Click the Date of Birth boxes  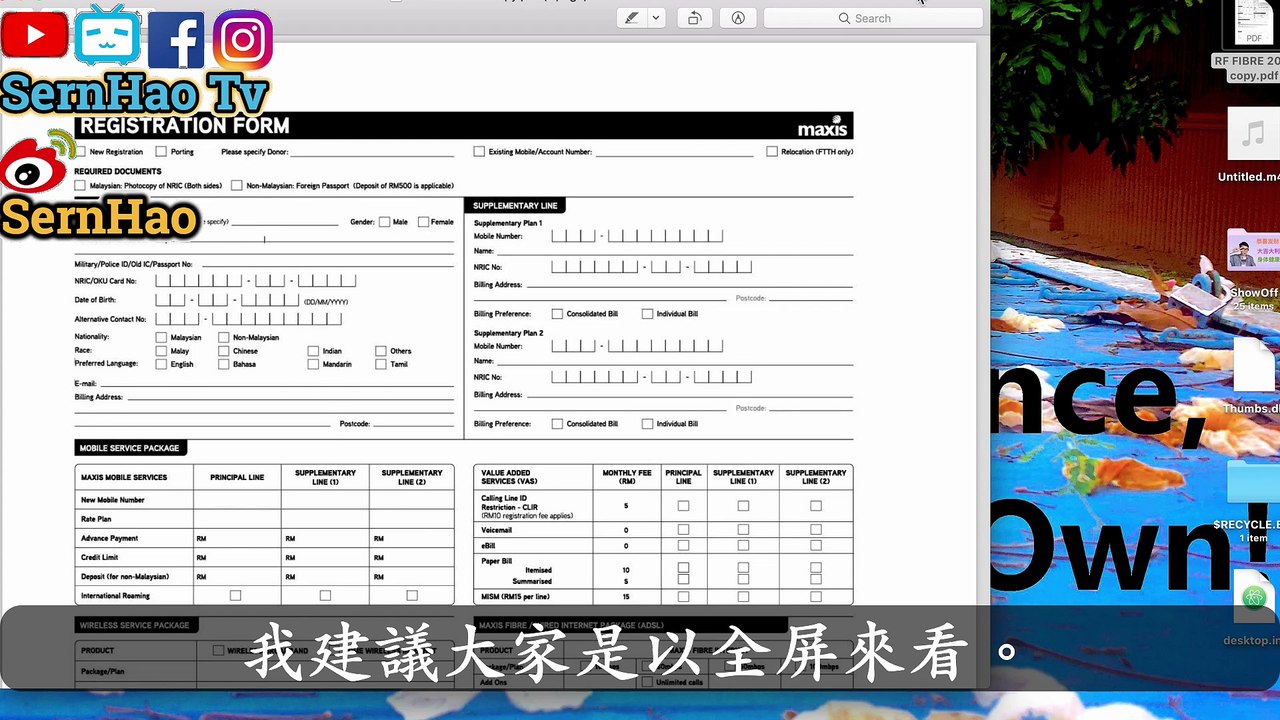(227, 300)
